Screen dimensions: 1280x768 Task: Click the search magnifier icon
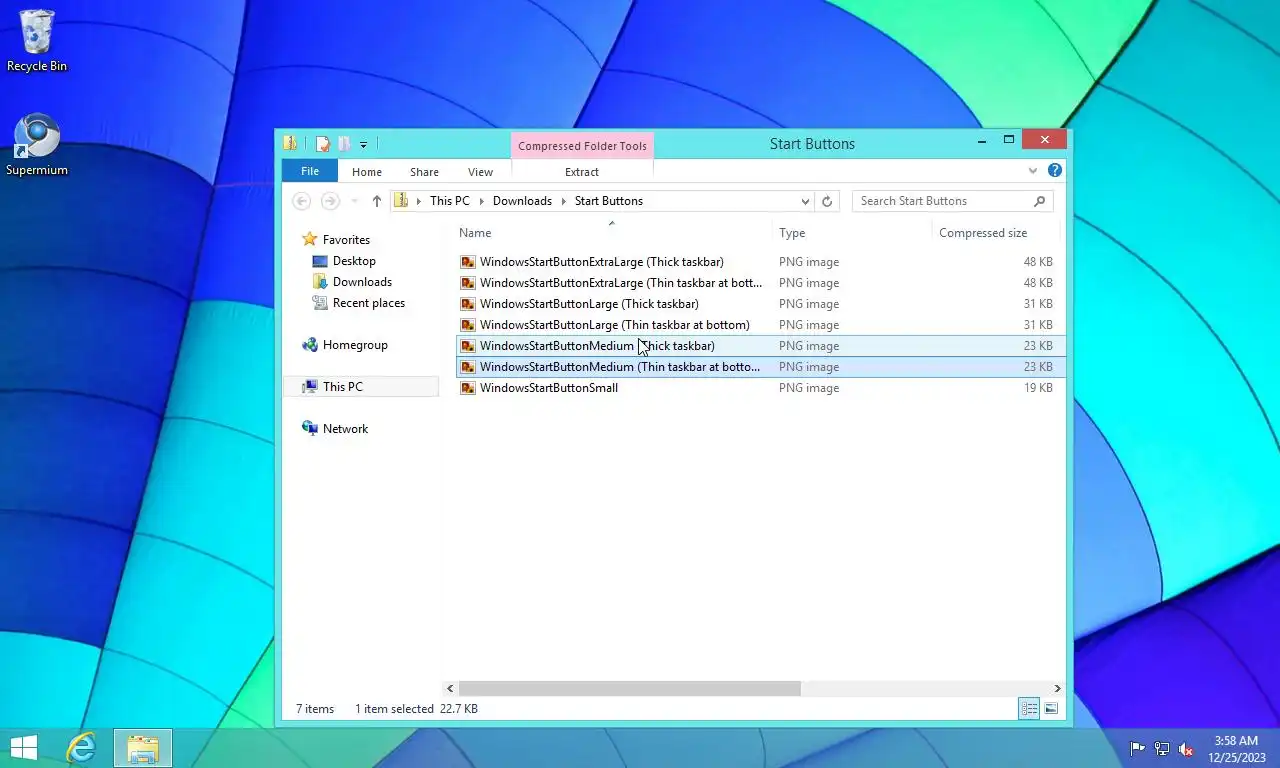pyautogui.click(x=1039, y=201)
